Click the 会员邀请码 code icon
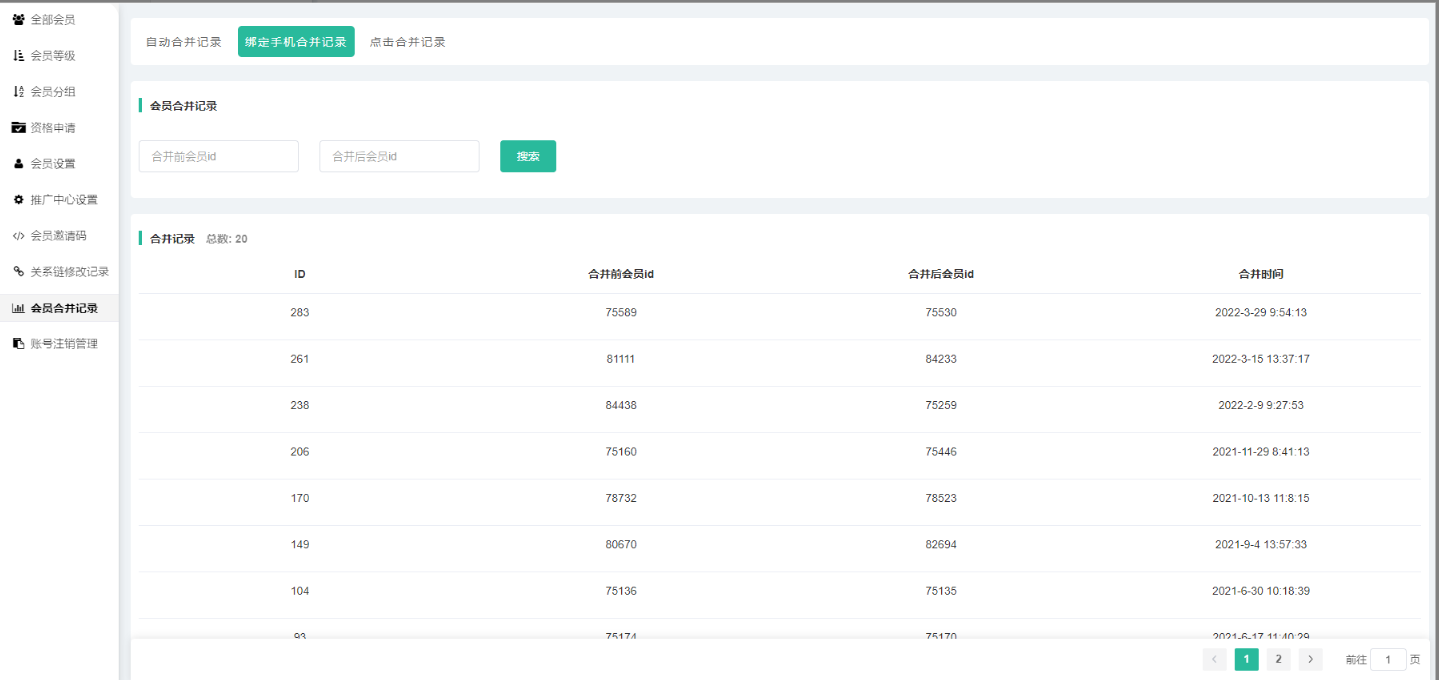The height and width of the screenshot is (680, 1439). [18, 235]
